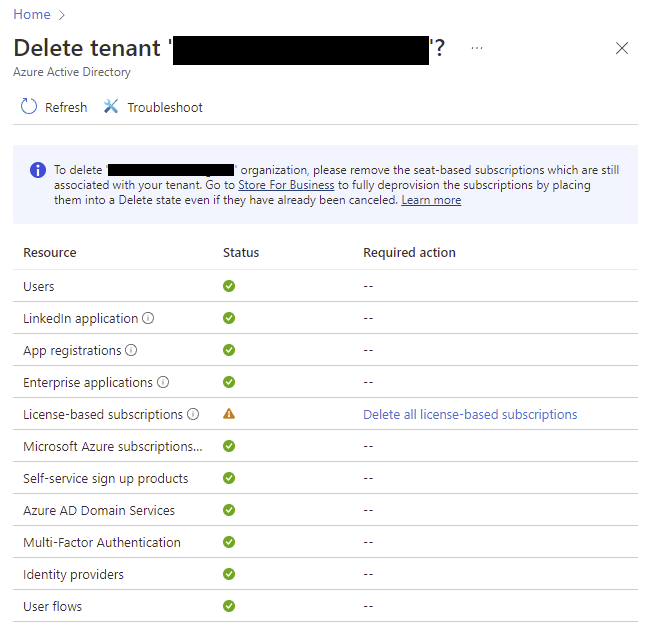Show LinkedIn application info tooltip icon
654x643 pixels.
click(x=148, y=318)
